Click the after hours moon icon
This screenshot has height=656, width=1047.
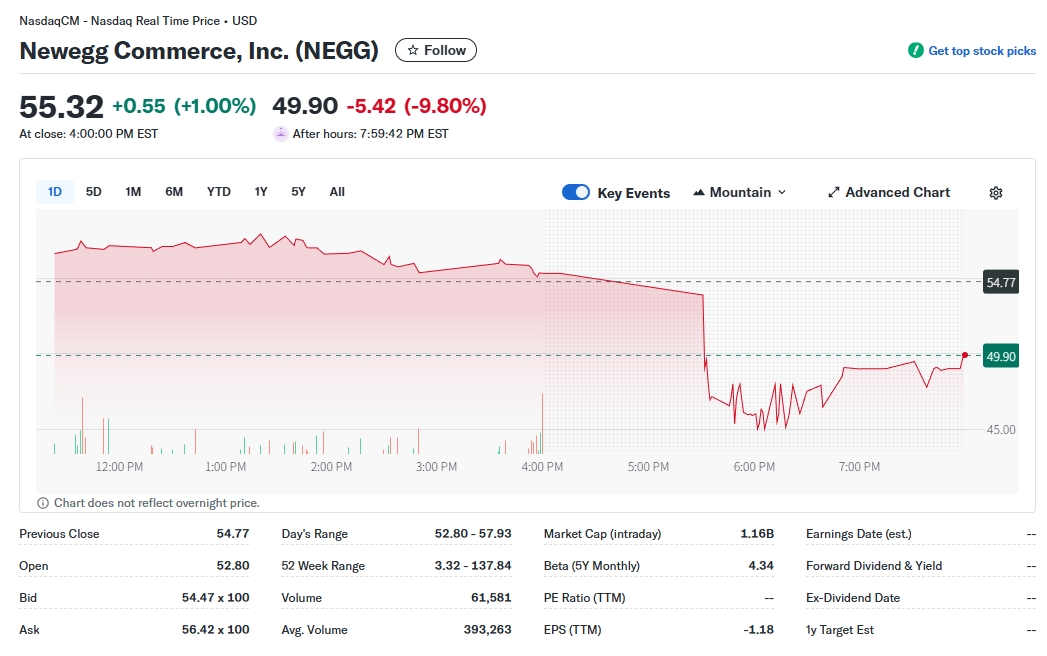pos(280,134)
